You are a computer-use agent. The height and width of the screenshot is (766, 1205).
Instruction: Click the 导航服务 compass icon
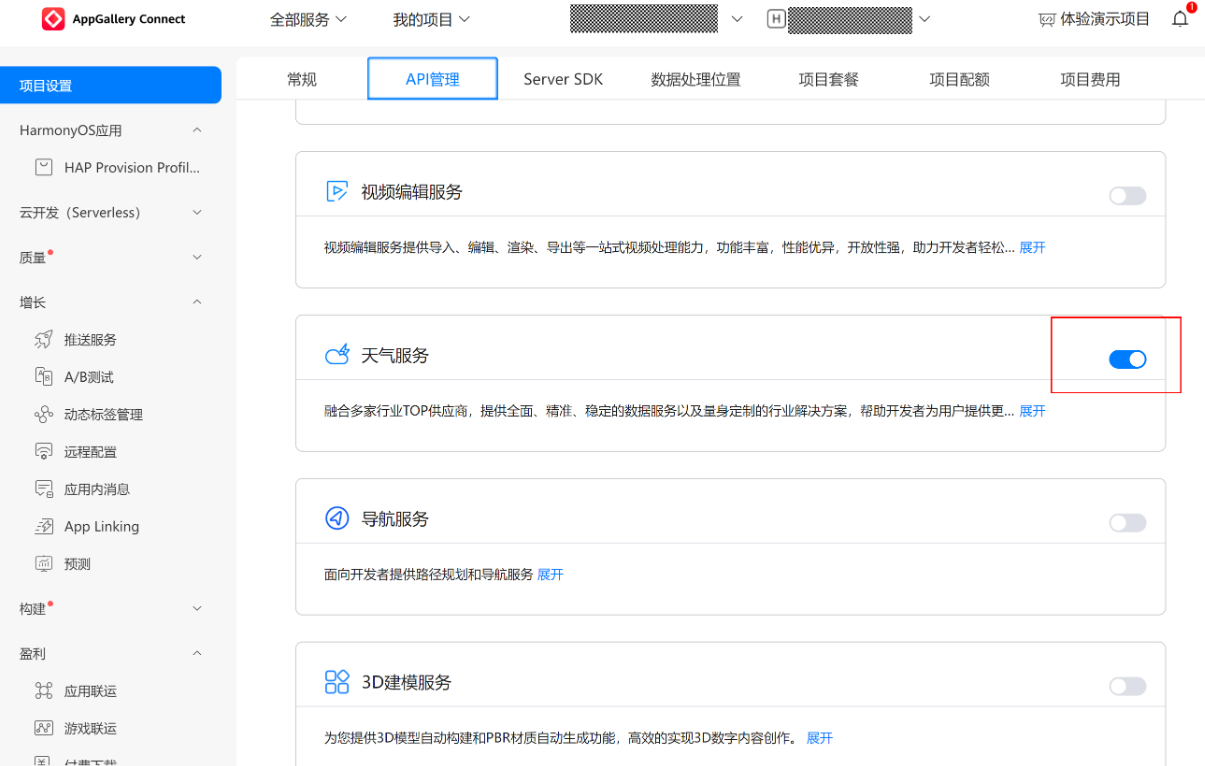337,518
